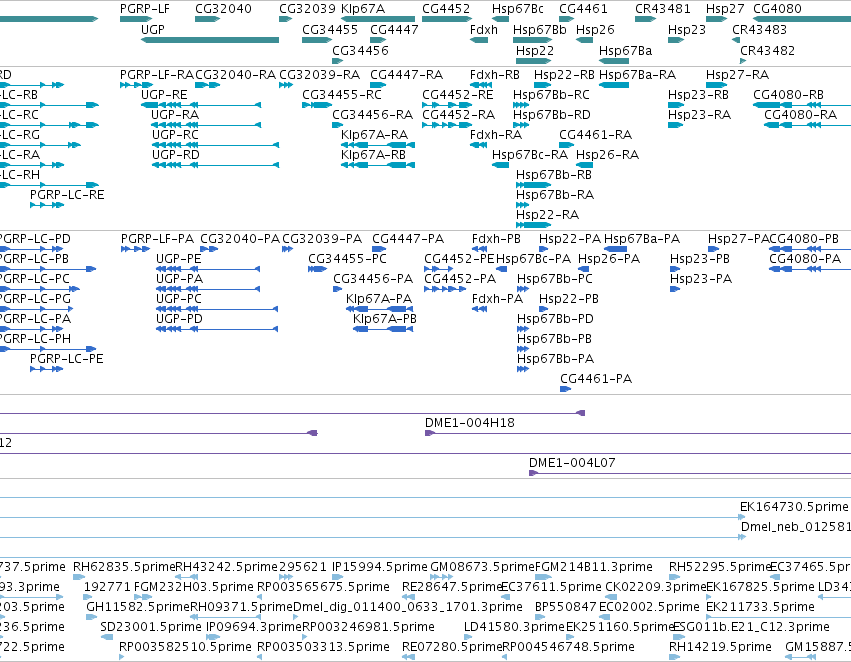The image size is (851, 662).
Task: Select the CG32040 gene label
Action: 224,9
